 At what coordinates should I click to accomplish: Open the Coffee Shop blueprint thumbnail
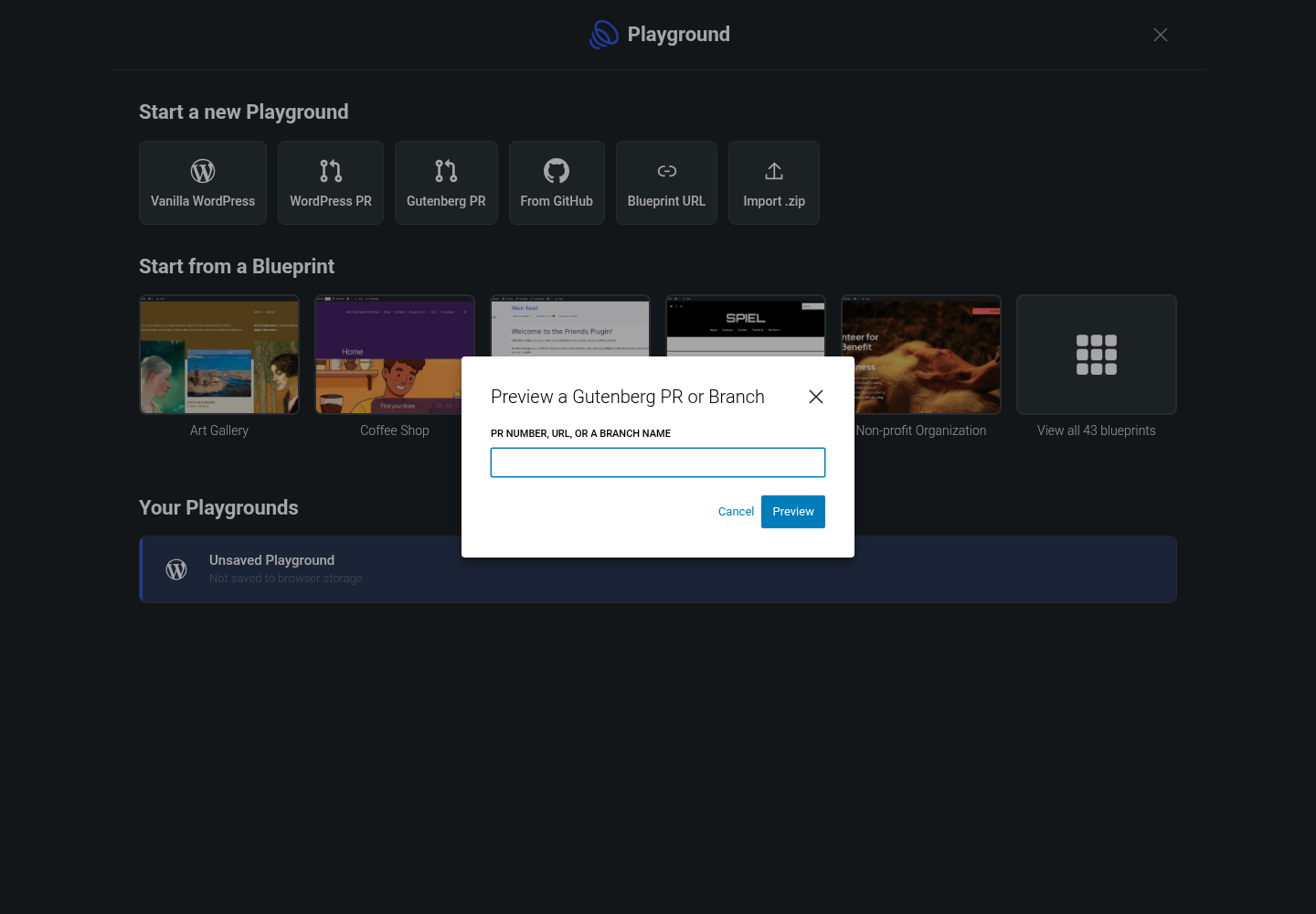395,355
